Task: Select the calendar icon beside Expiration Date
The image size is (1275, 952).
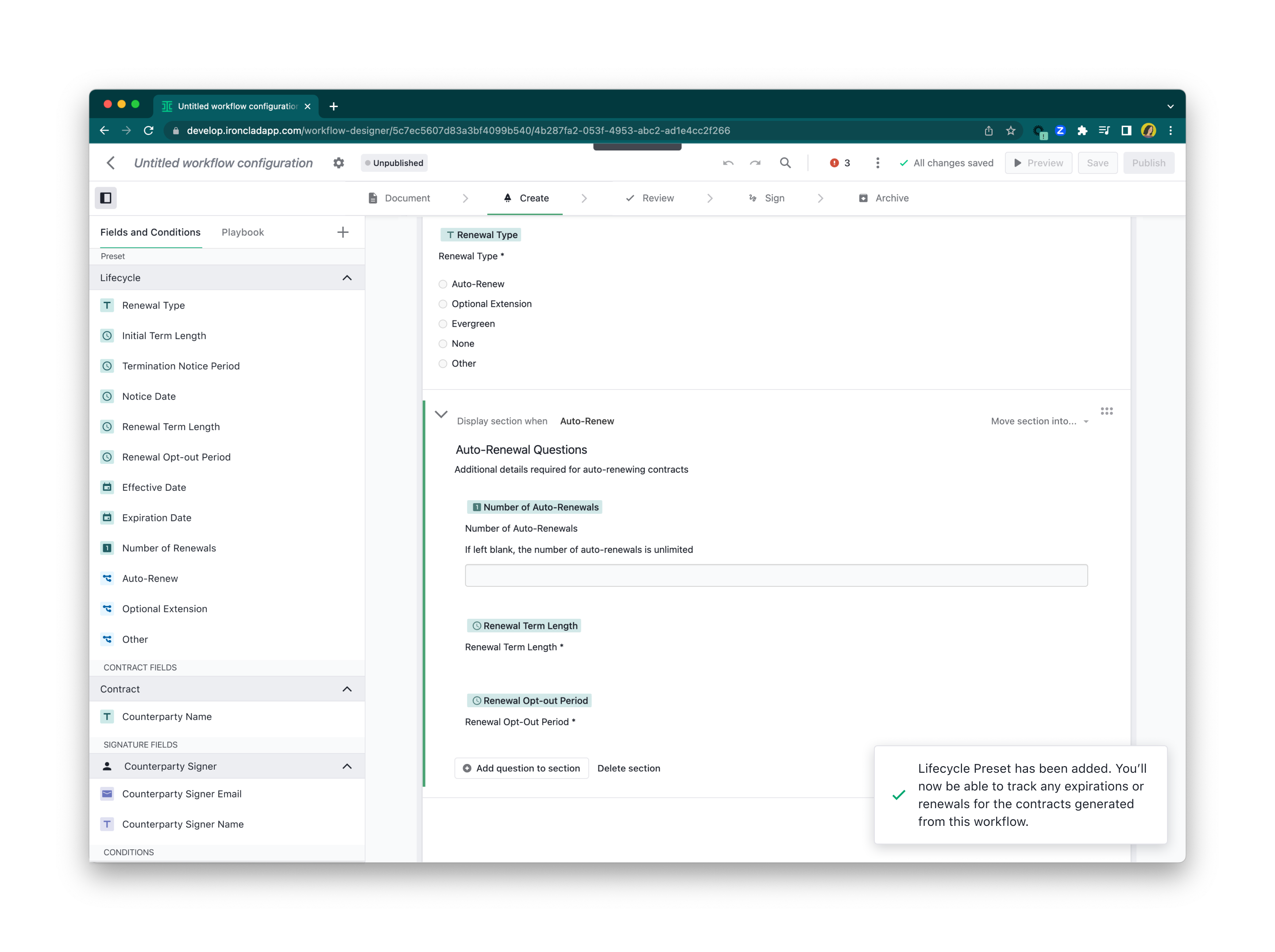Action: [x=107, y=517]
